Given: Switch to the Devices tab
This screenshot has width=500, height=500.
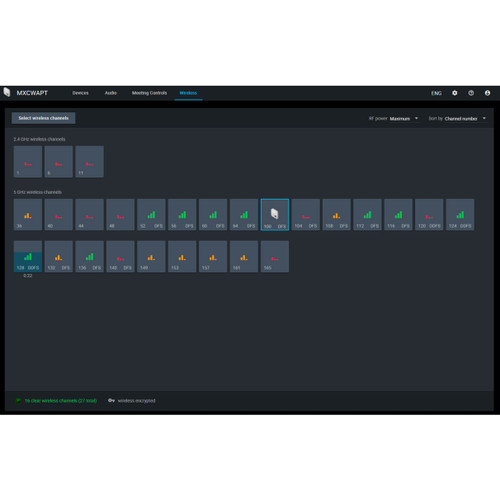Looking at the screenshot, I should click(x=80, y=93).
